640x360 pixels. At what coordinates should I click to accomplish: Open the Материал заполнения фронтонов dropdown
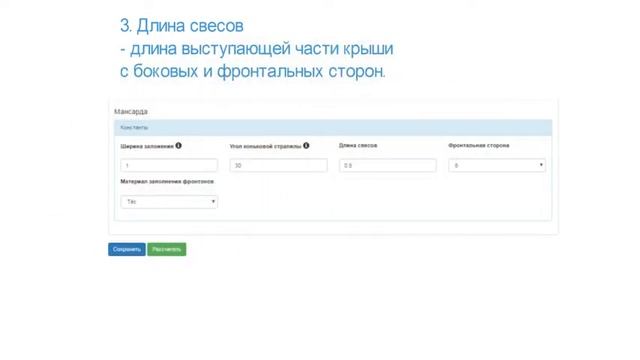pos(169,202)
